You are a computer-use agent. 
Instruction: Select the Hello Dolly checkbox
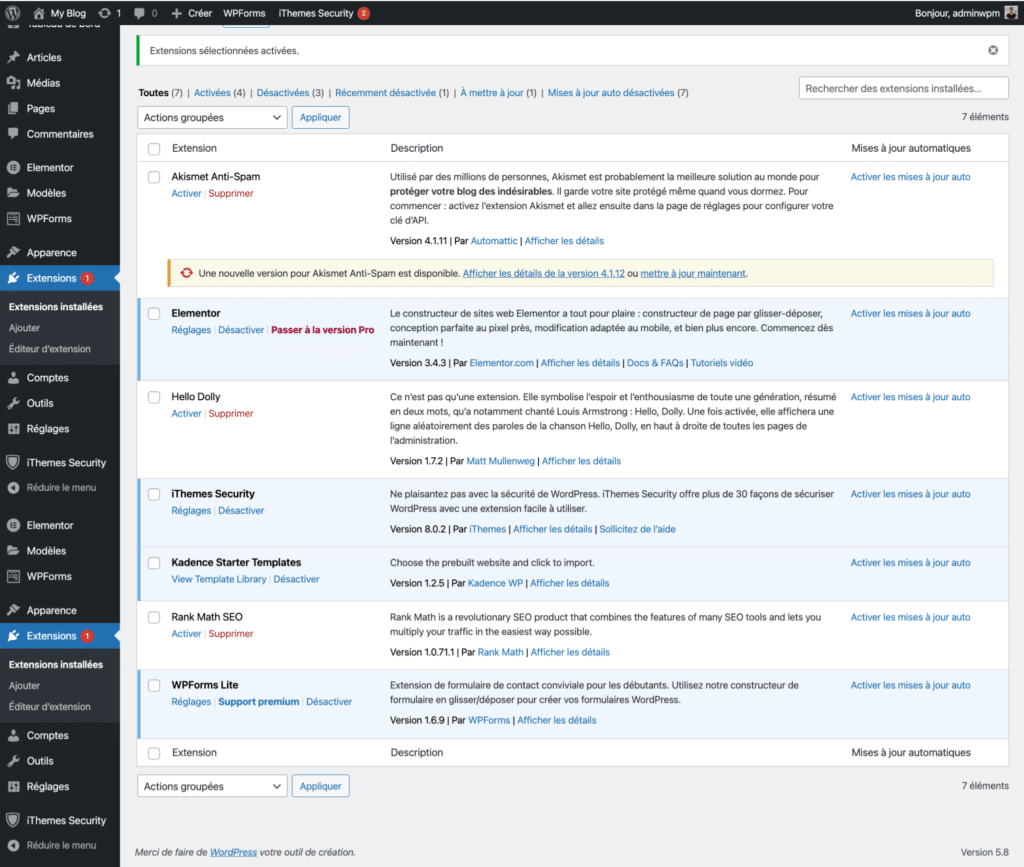pyautogui.click(x=154, y=397)
